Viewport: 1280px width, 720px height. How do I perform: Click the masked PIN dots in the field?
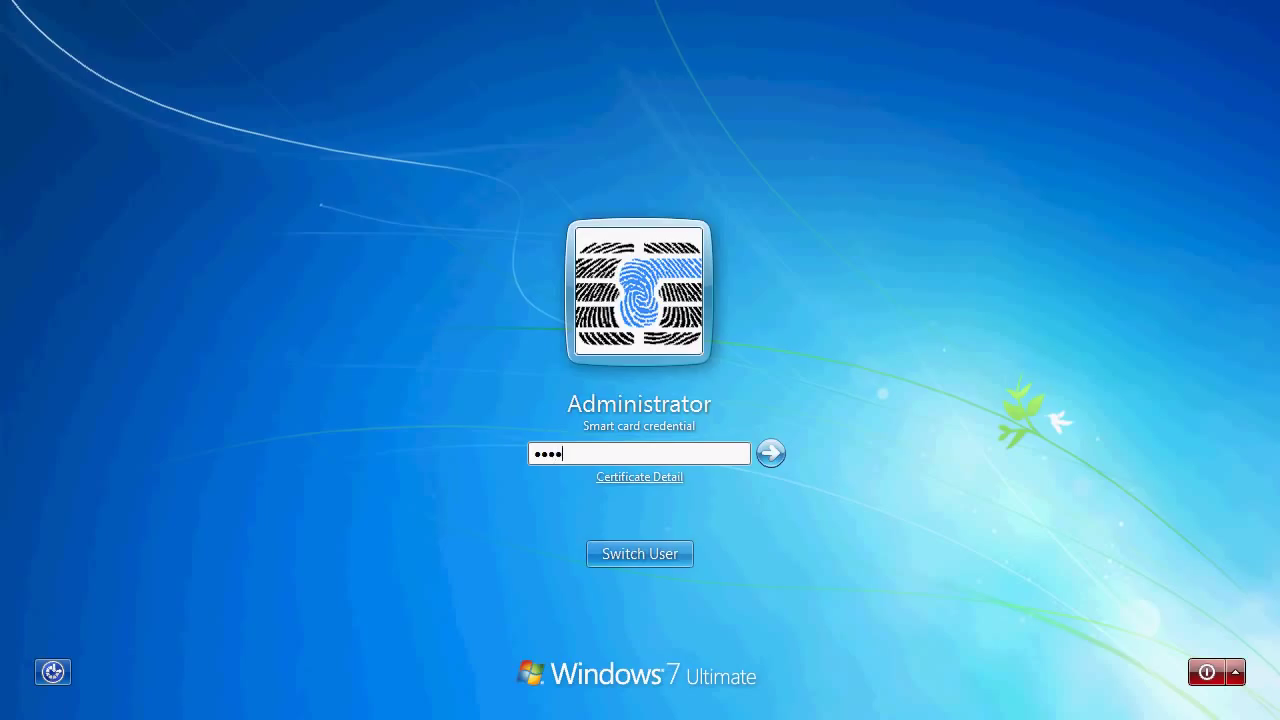[x=547, y=454]
